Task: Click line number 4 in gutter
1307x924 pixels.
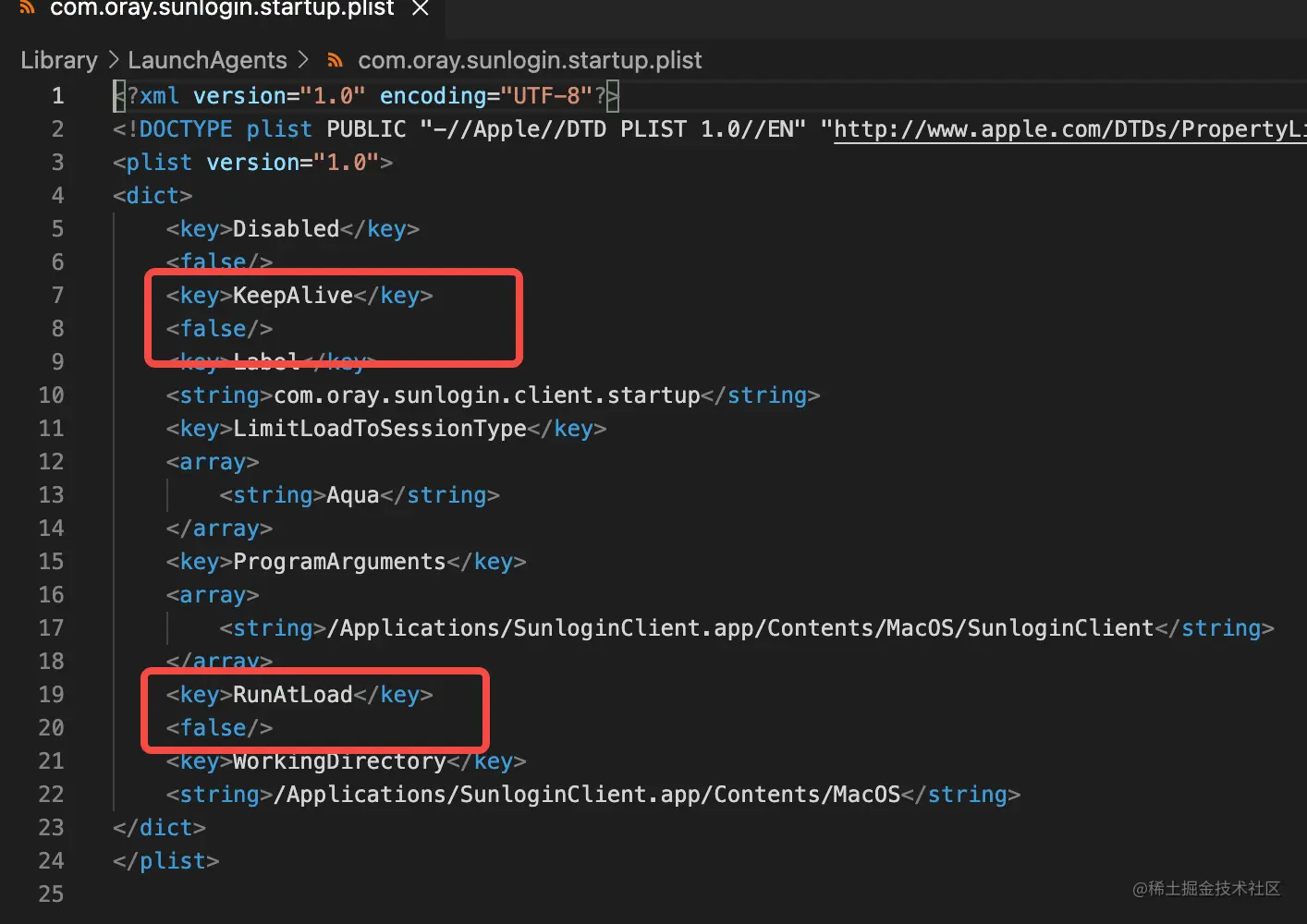Action: [x=57, y=196]
